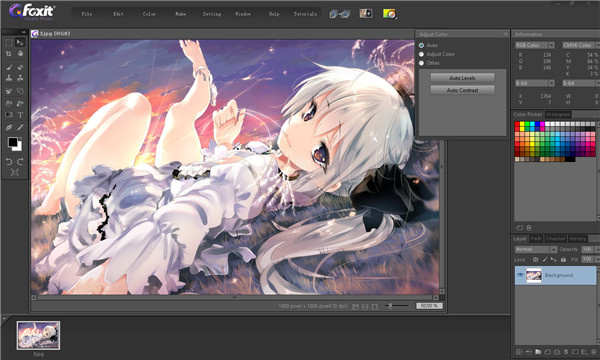Select the Eraser tool
The height and width of the screenshot is (360, 600).
click(20, 67)
